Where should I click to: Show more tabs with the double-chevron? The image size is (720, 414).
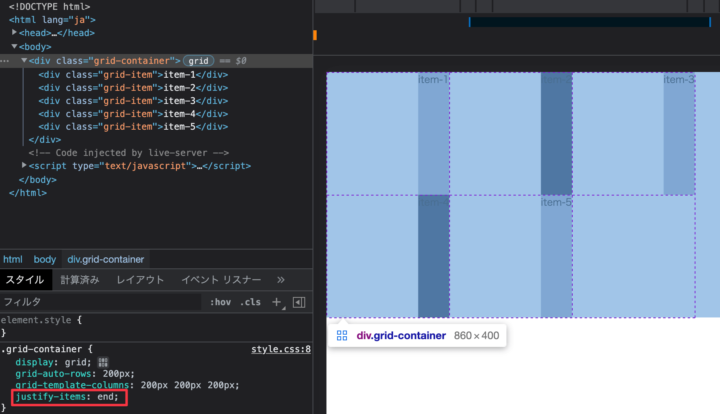[x=281, y=280]
